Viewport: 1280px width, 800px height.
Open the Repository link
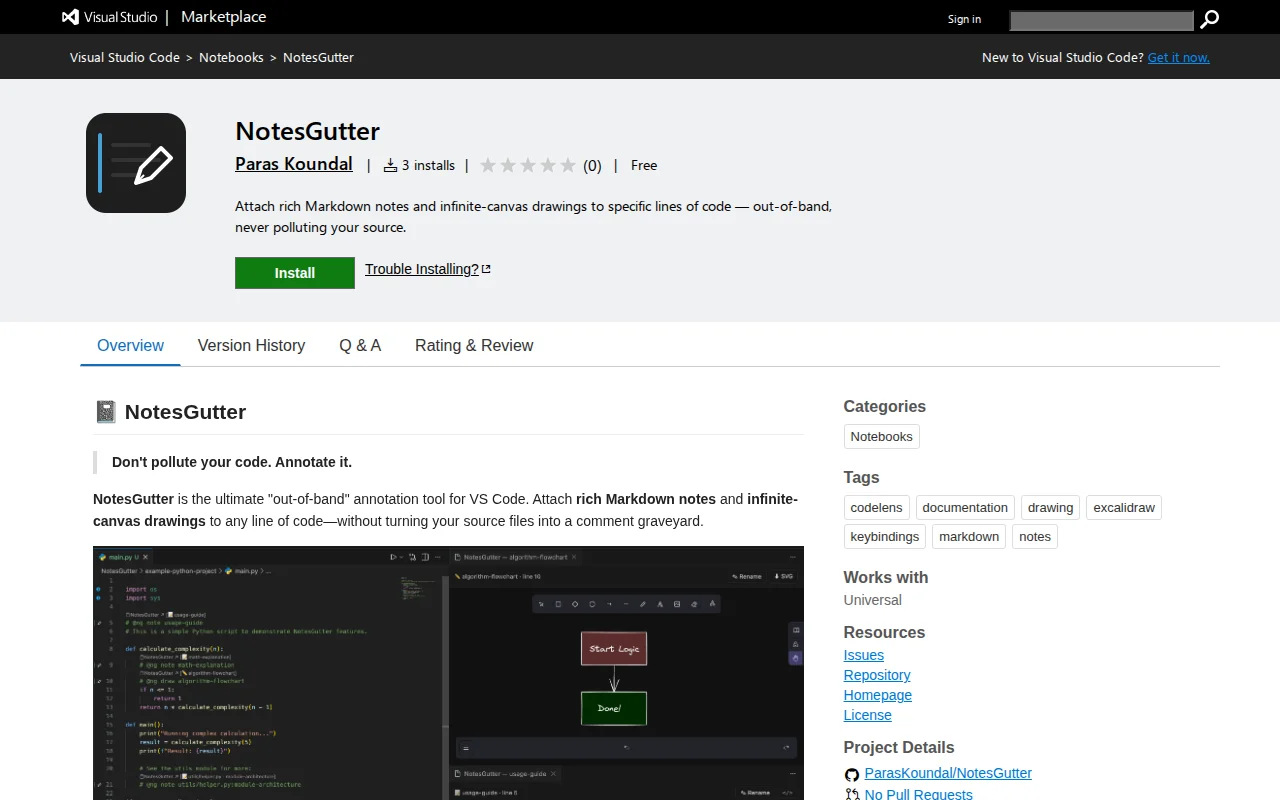[877, 675]
